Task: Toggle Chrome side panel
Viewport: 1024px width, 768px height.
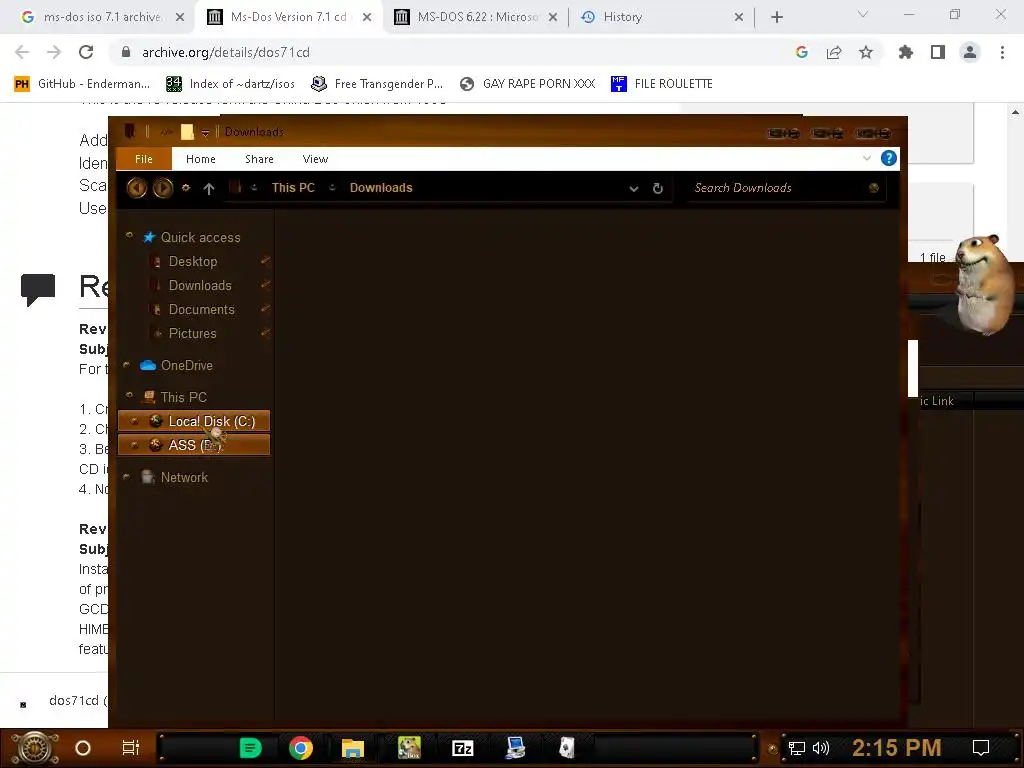Action: coord(938,52)
